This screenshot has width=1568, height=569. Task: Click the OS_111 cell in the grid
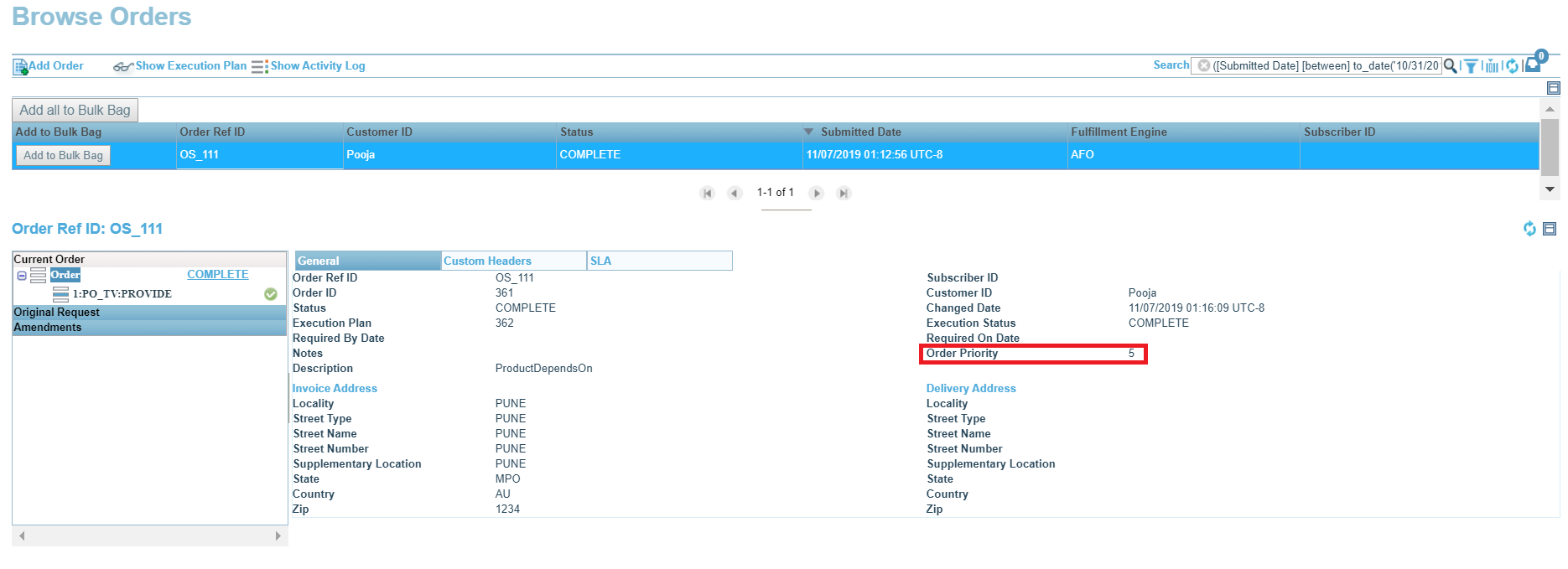(x=260, y=155)
